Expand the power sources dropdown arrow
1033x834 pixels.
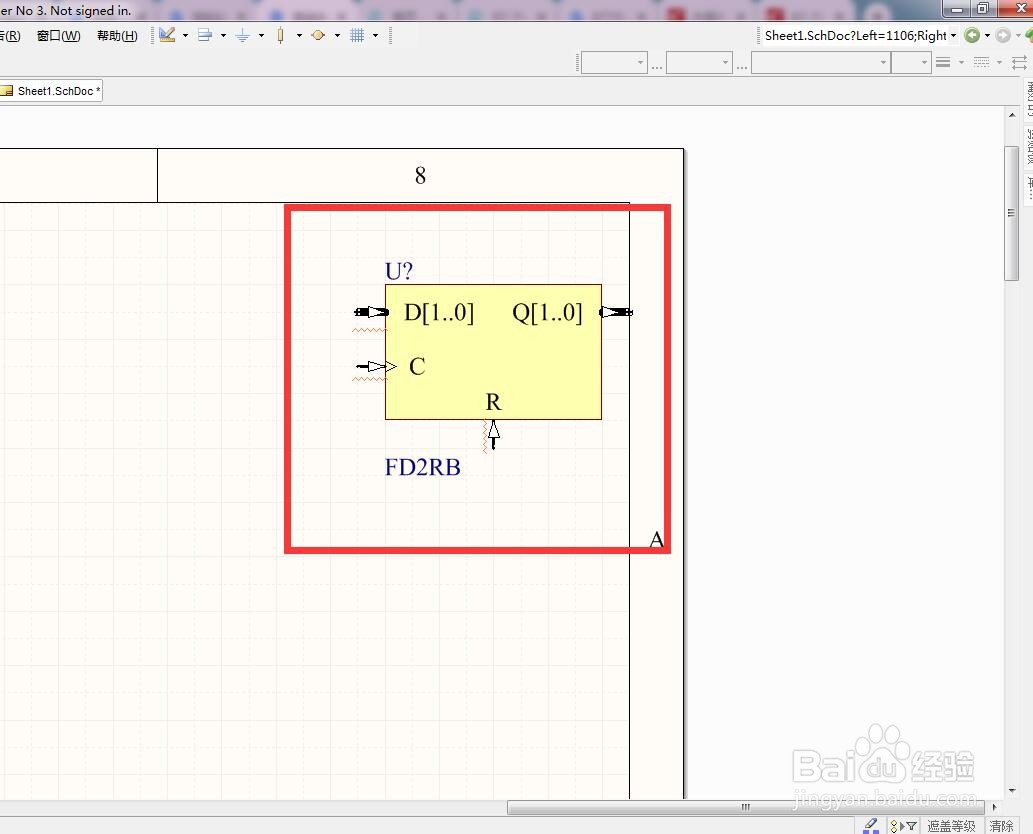tap(262, 36)
